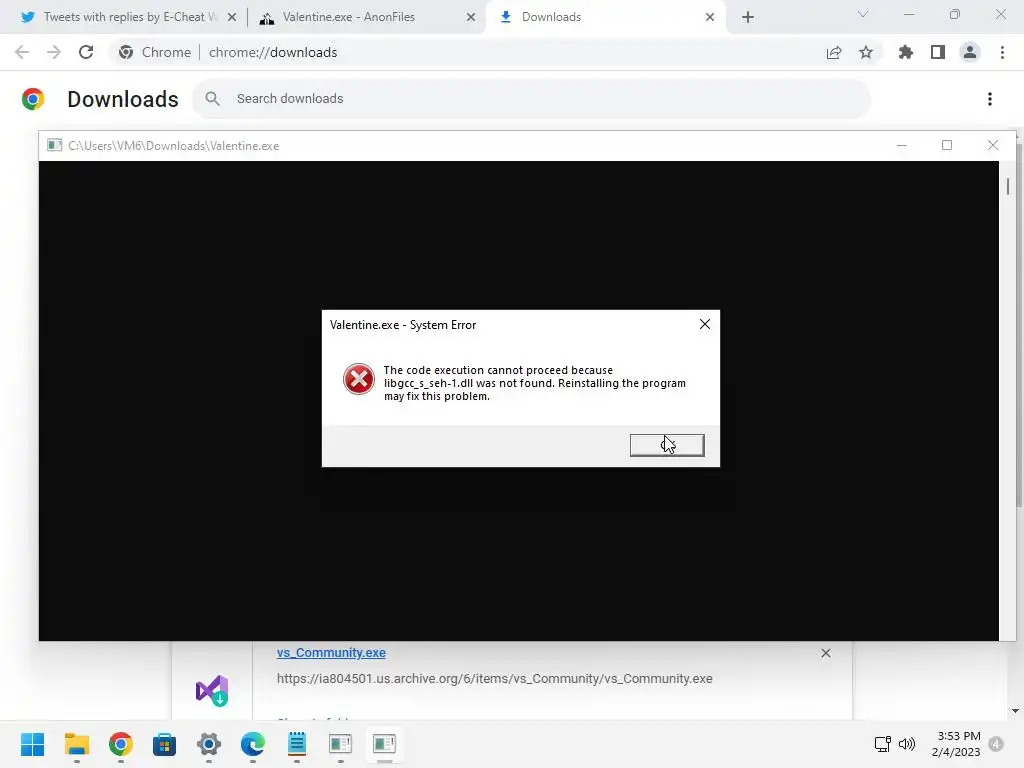1024x768 pixels.
Task: Open File Explorer from the taskbar
Action: [76, 744]
